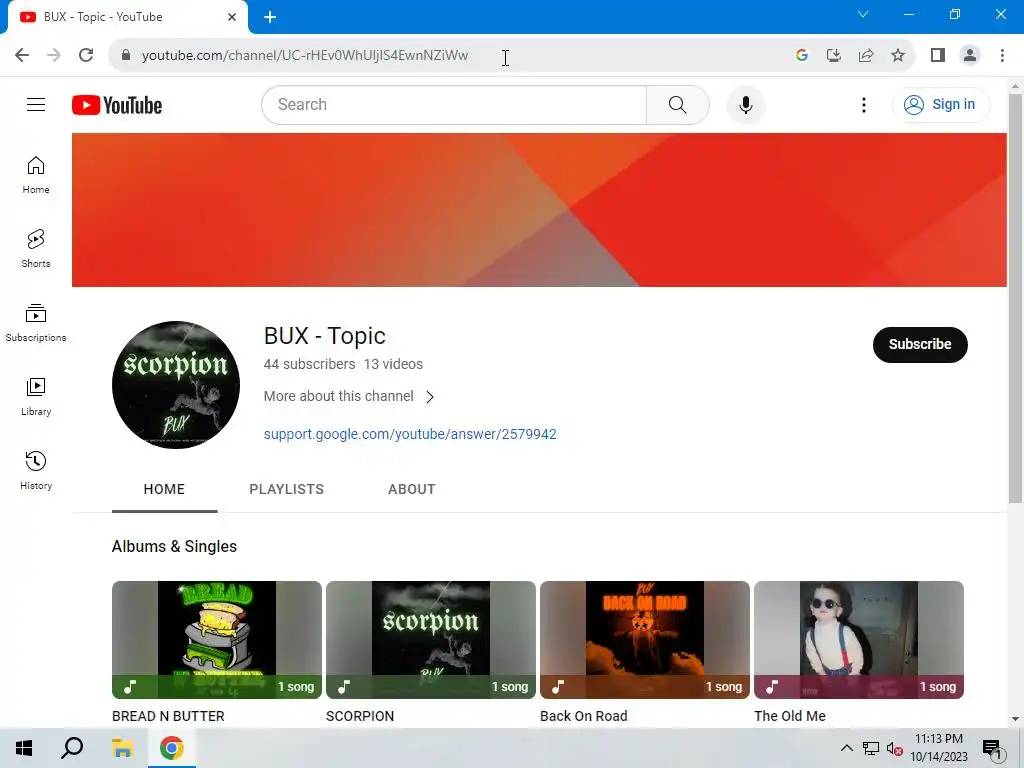Open the BREAD N BUTTER album thumbnail
1024x768 pixels.
coord(217,639)
